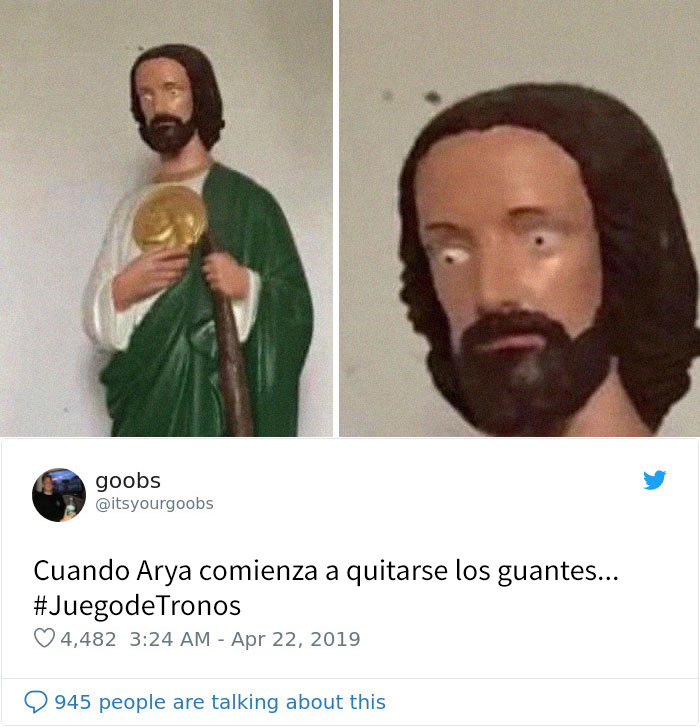The height and width of the screenshot is (727, 700).
Task: Like the tweet with the heart icon
Action: tap(45, 638)
